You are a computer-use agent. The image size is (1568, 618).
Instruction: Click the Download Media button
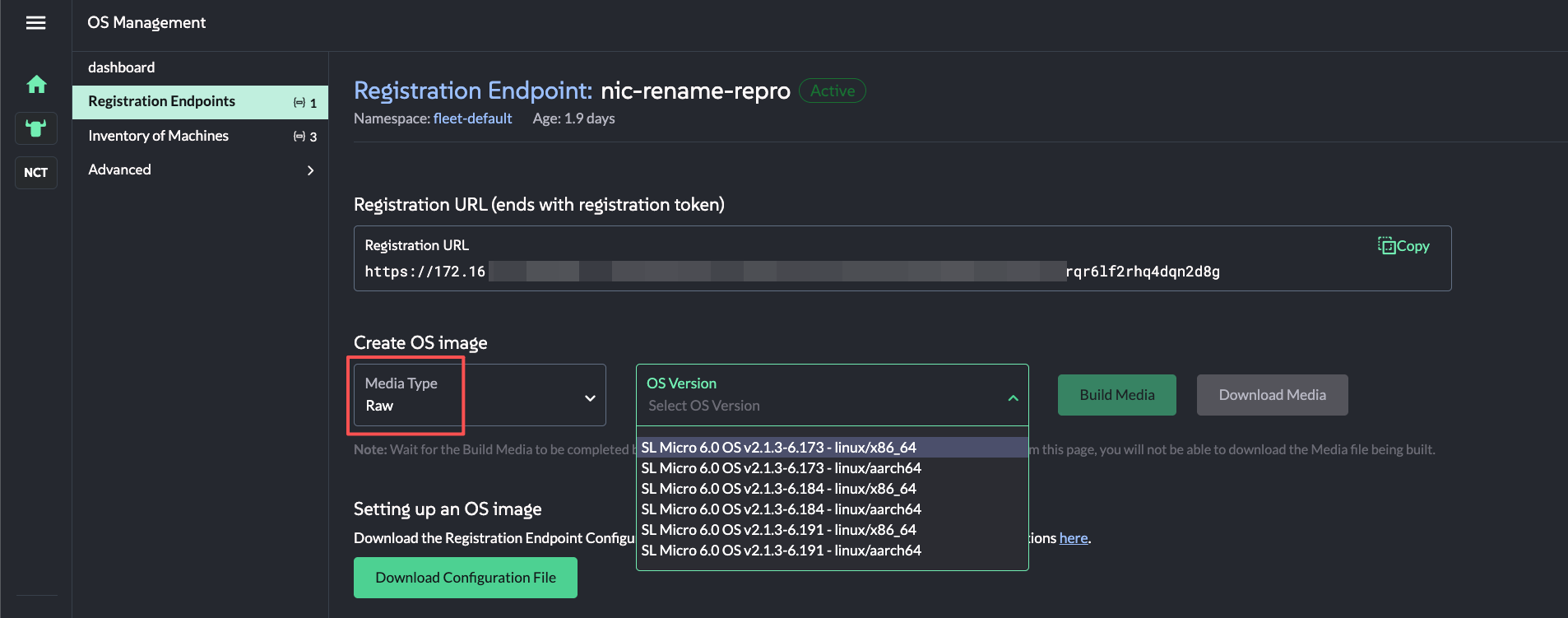[1272, 395]
